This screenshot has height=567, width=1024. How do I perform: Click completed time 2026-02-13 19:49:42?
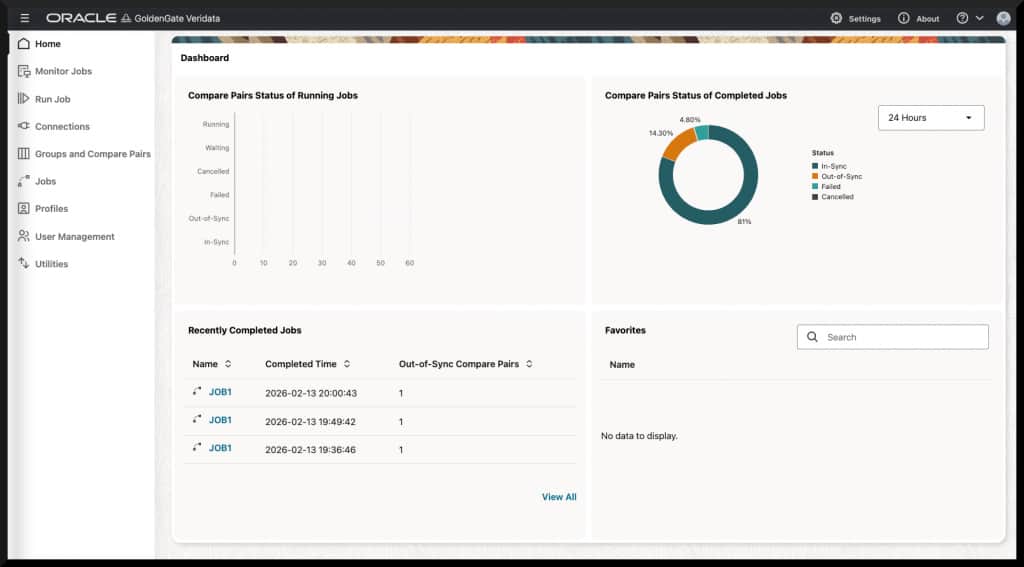click(x=310, y=422)
